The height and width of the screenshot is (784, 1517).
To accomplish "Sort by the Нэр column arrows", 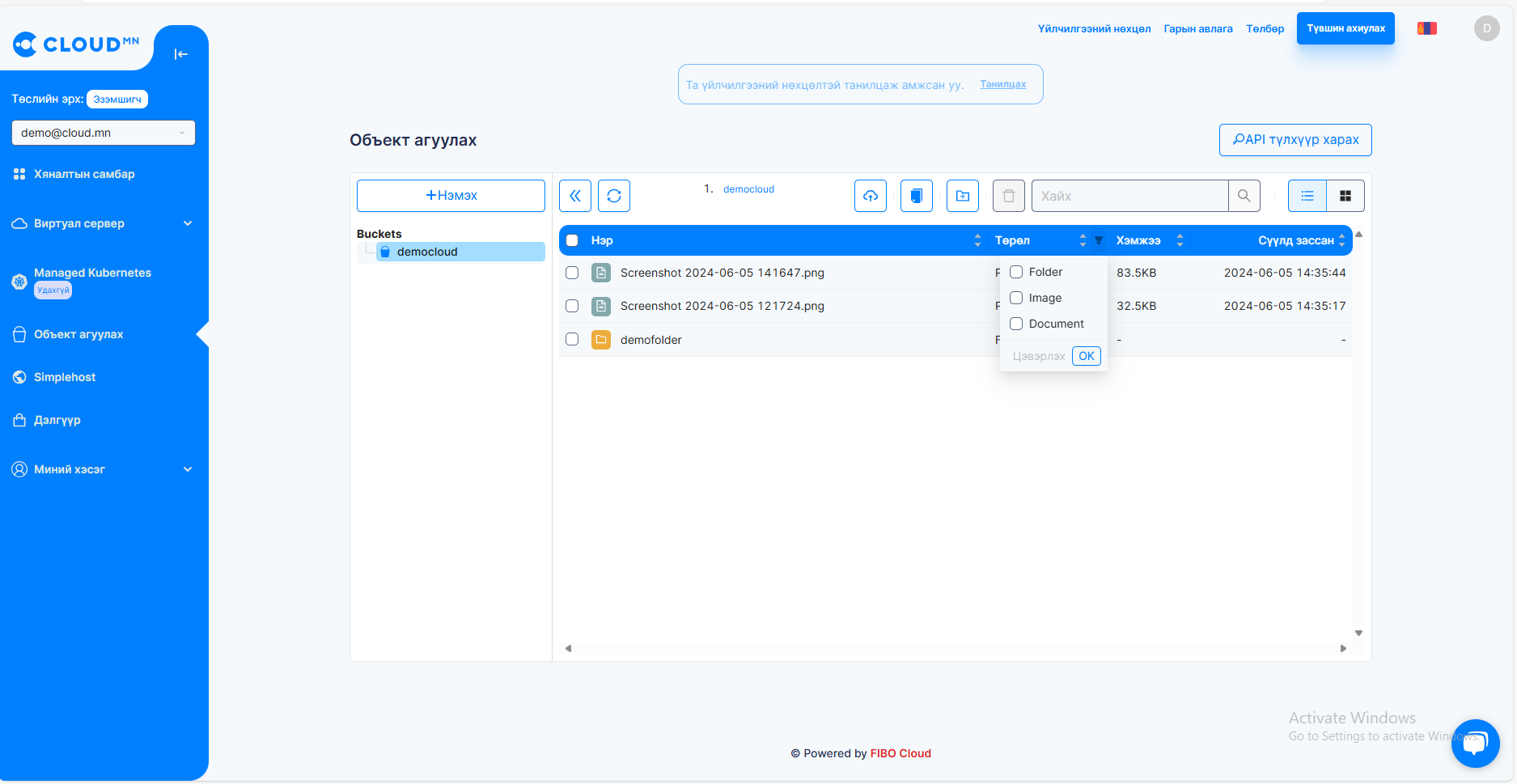I will (x=977, y=240).
